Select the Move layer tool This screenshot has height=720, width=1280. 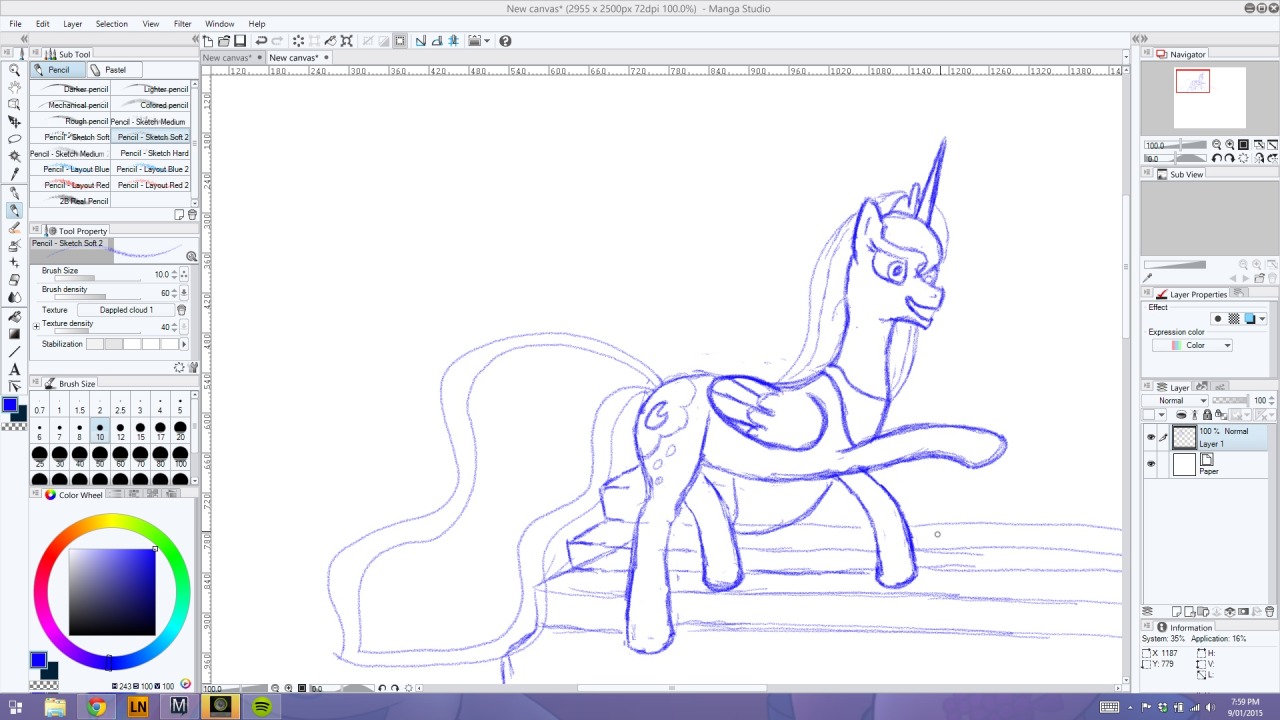14,121
